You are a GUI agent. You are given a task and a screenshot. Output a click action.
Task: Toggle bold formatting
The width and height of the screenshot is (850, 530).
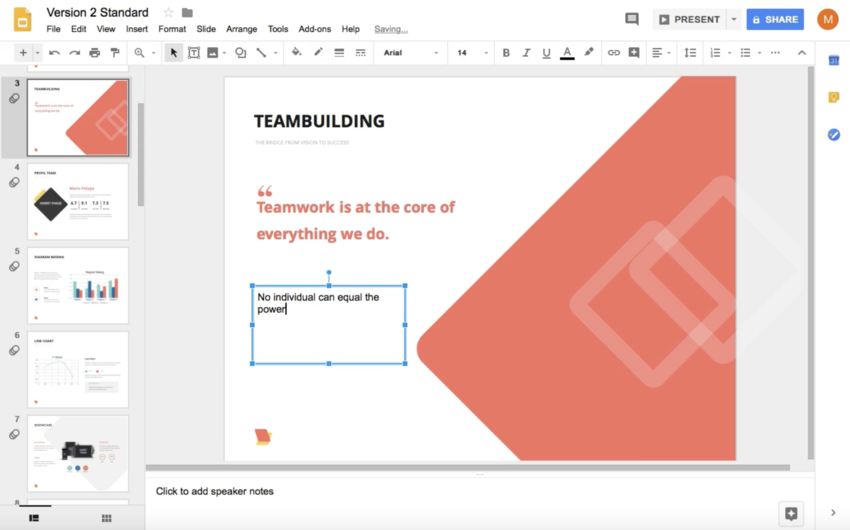click(x=506, y=53)
